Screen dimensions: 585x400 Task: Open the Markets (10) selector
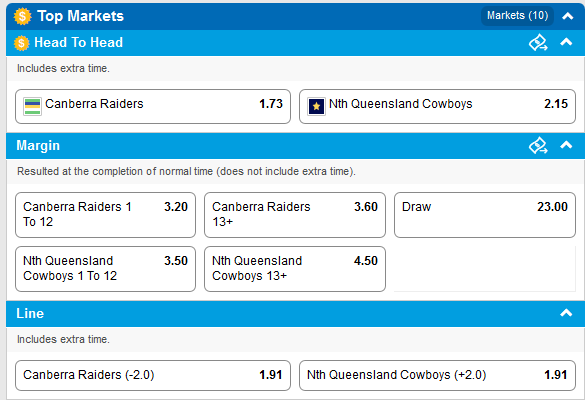pos(517,16)
